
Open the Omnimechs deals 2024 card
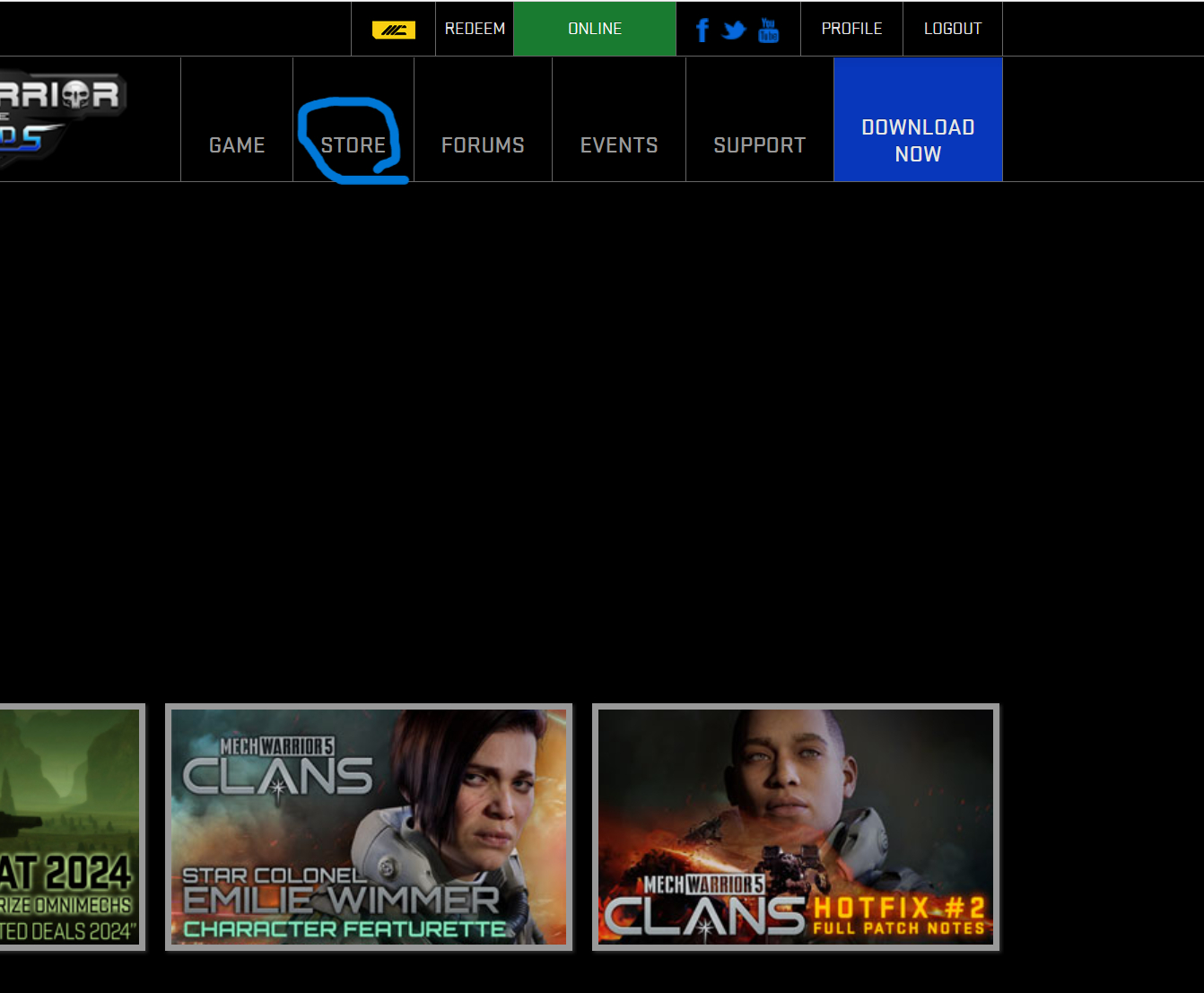click(72, 827)
